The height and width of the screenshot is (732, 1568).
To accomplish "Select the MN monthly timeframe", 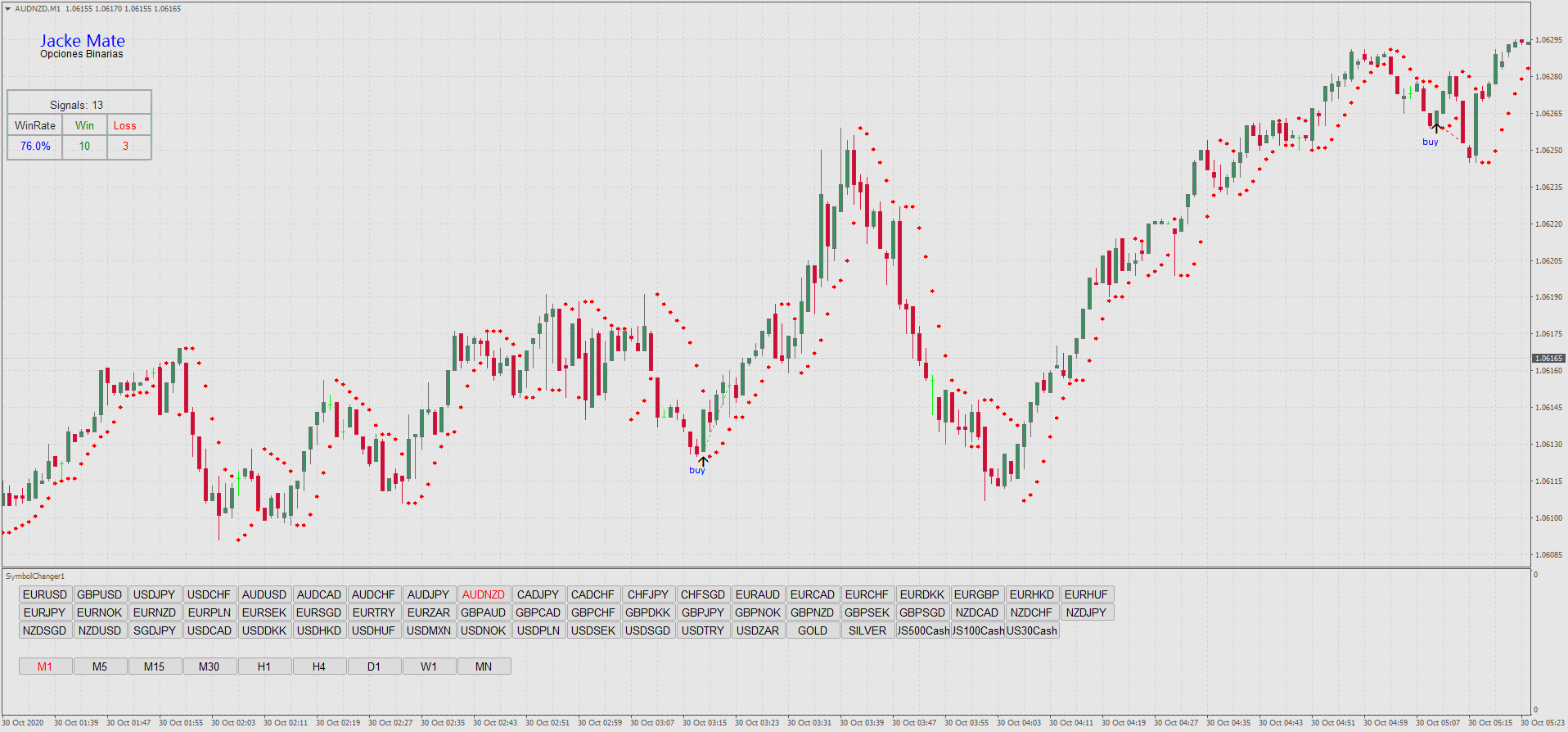I will point(484,666).
